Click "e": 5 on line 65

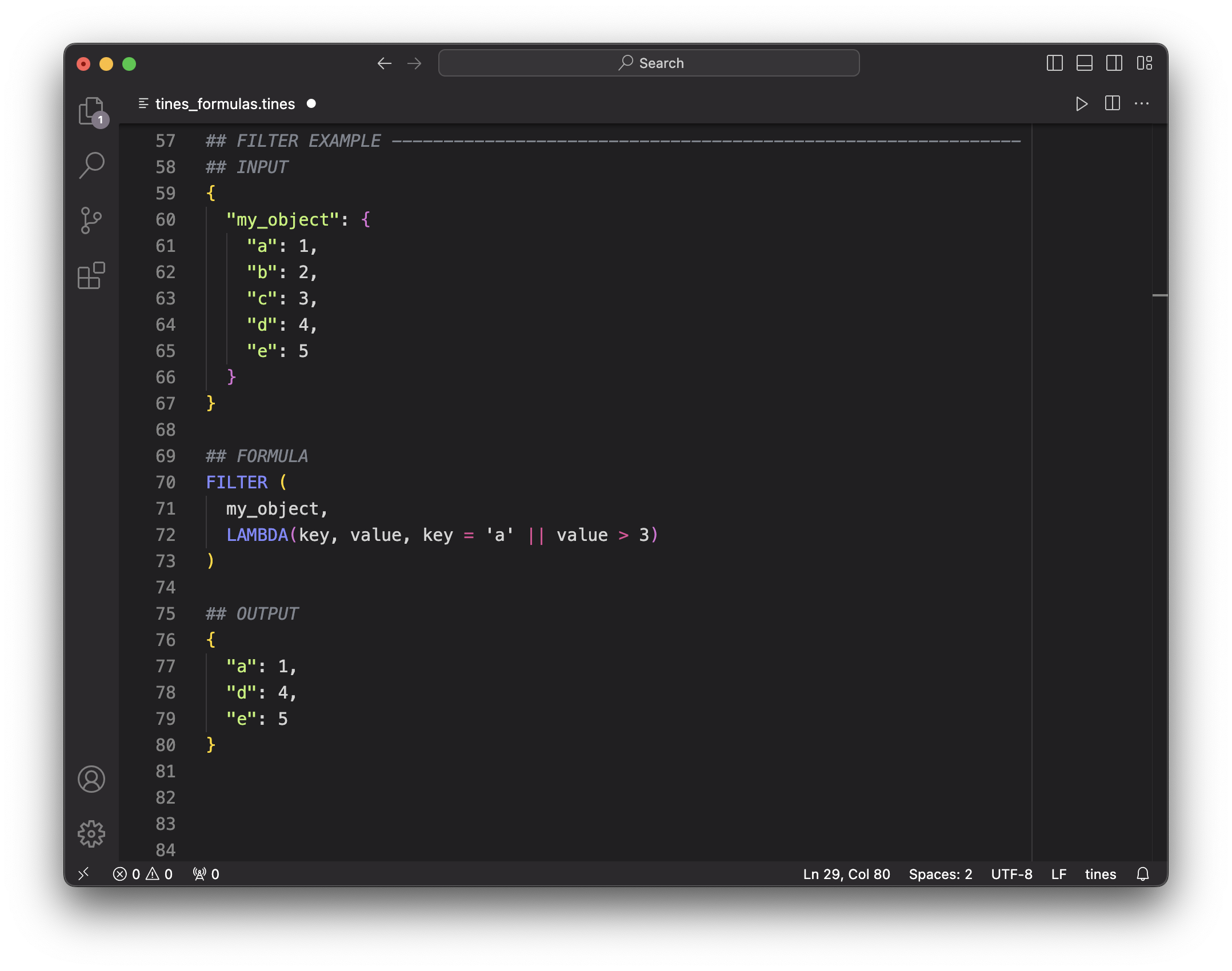point(278,351)
